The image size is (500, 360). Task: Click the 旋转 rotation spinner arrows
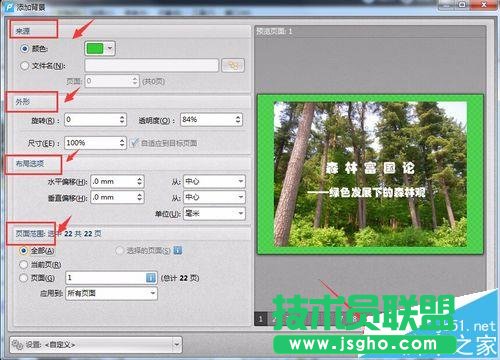(122, 120)
